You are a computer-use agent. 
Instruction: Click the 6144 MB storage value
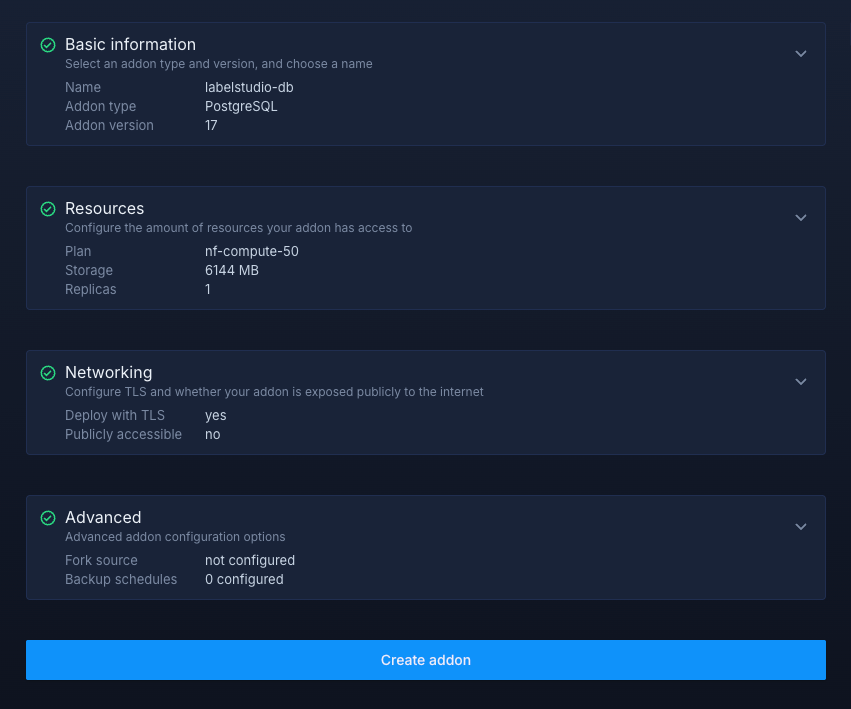tap(232, 271)
